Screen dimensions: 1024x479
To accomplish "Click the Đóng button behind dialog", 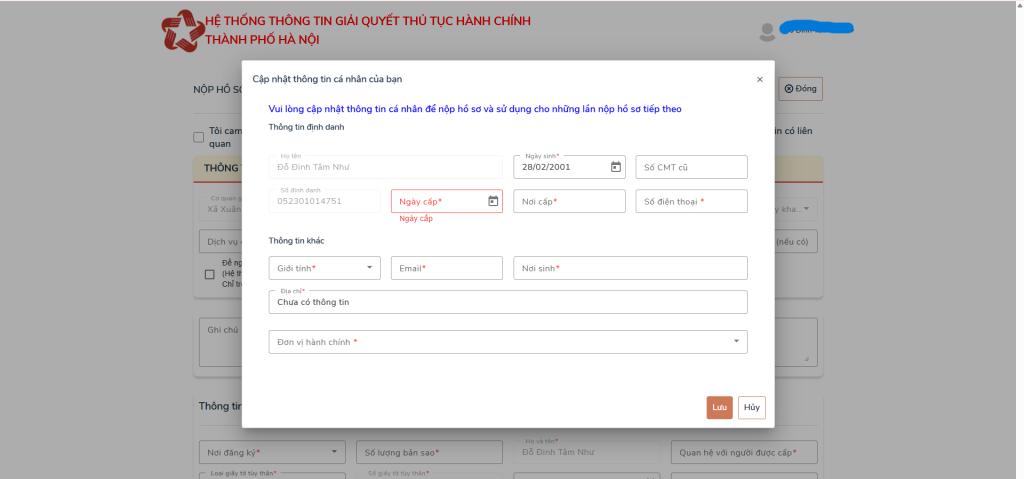I will pyautogui.click(x=801, y=89).
